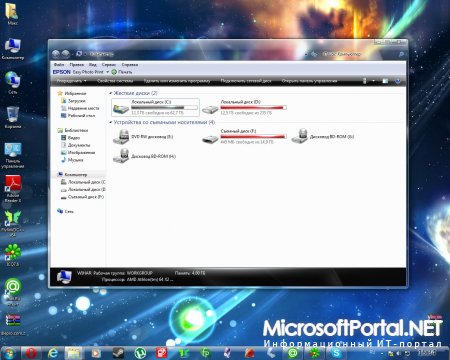Screen dimensions: 450x360
Task: Select the Дисковод BD-ROM (H:) icon
Action: pos(121,156)
